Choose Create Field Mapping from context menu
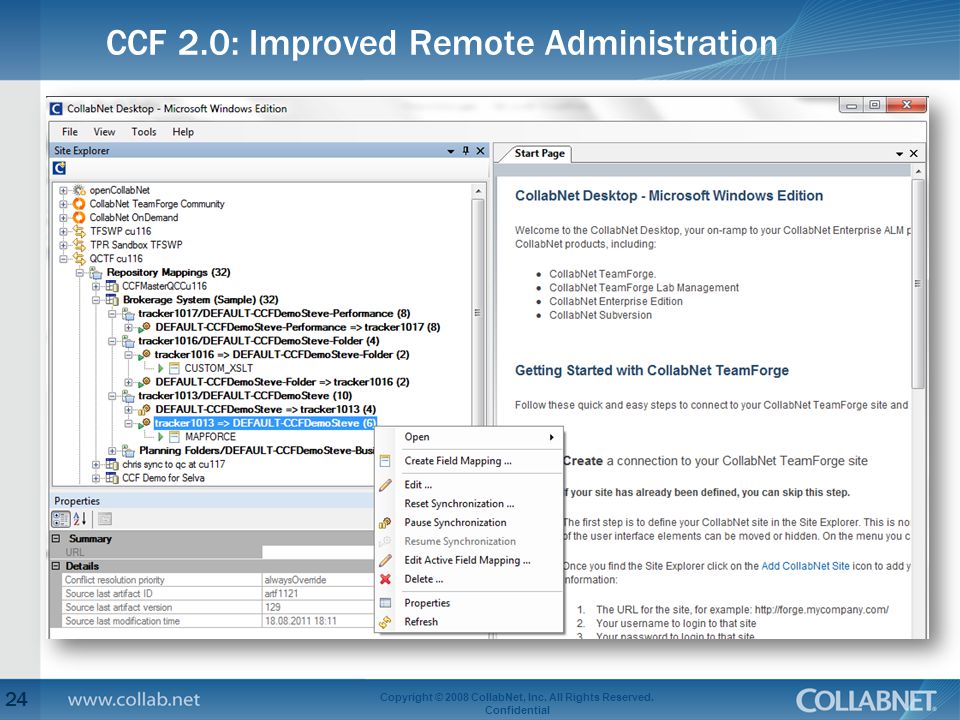This screenshot has height=720, width=960. pyautogui.click(x=470, y=461)
